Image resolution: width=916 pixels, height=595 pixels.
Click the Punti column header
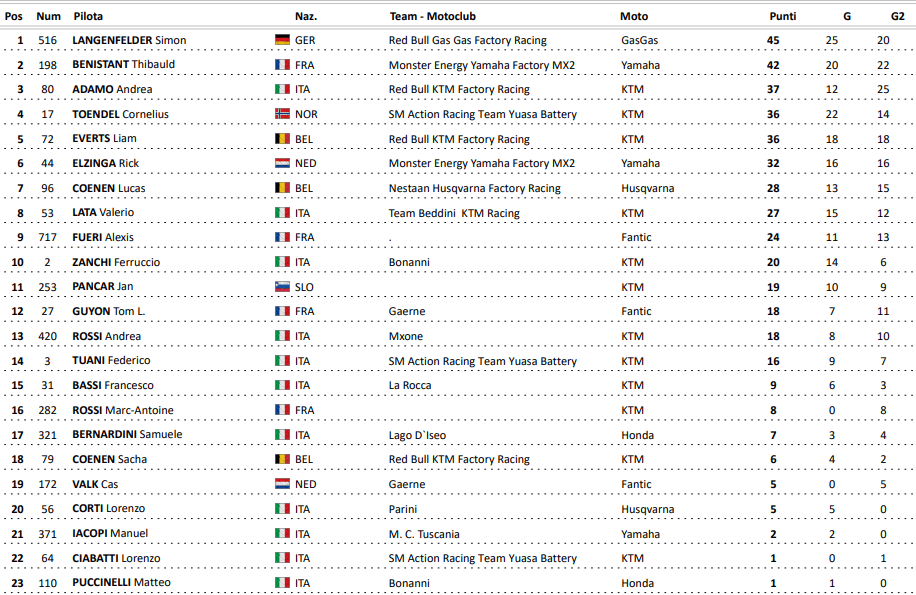tap(782, 17)
